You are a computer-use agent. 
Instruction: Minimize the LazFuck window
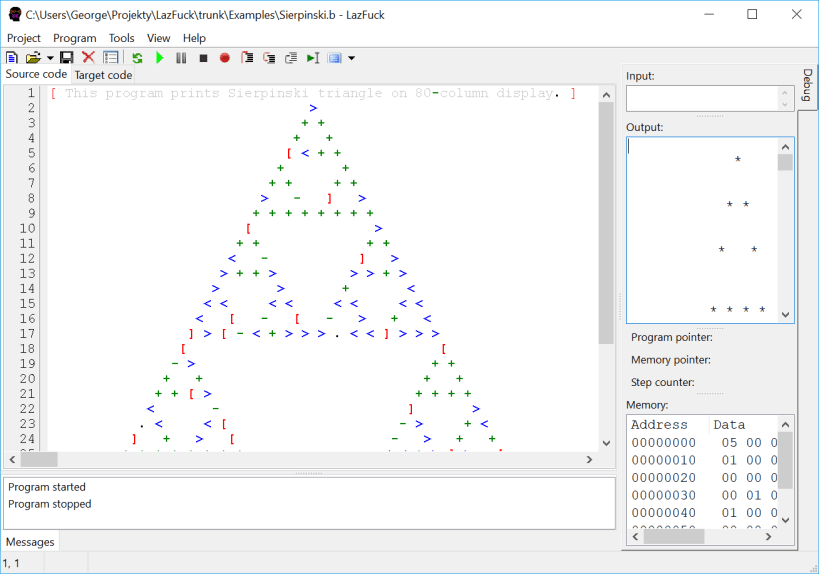[709, 14]
